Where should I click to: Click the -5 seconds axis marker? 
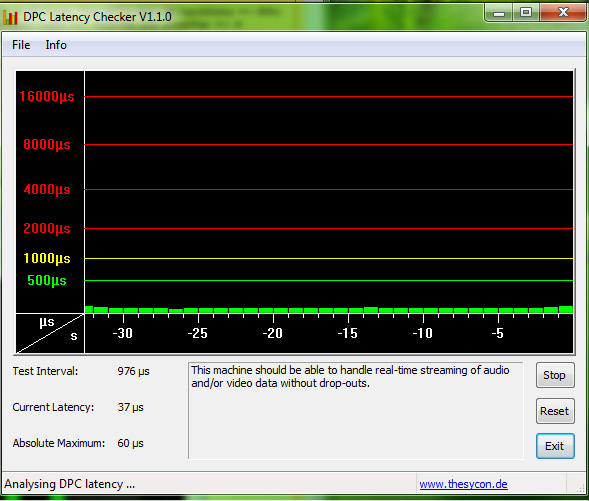(x=497, y=333)
